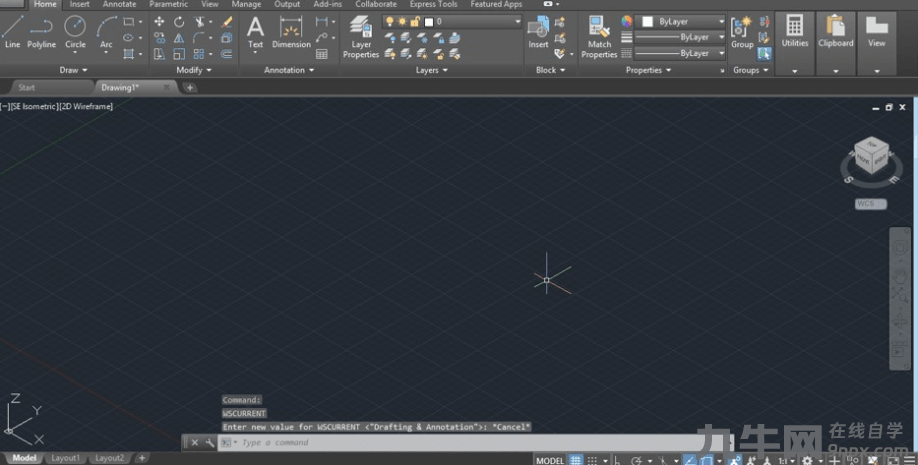918x465 pixels.
Task: Open the layer selection dropdown showing 0
Action: (x=451, y=22)
